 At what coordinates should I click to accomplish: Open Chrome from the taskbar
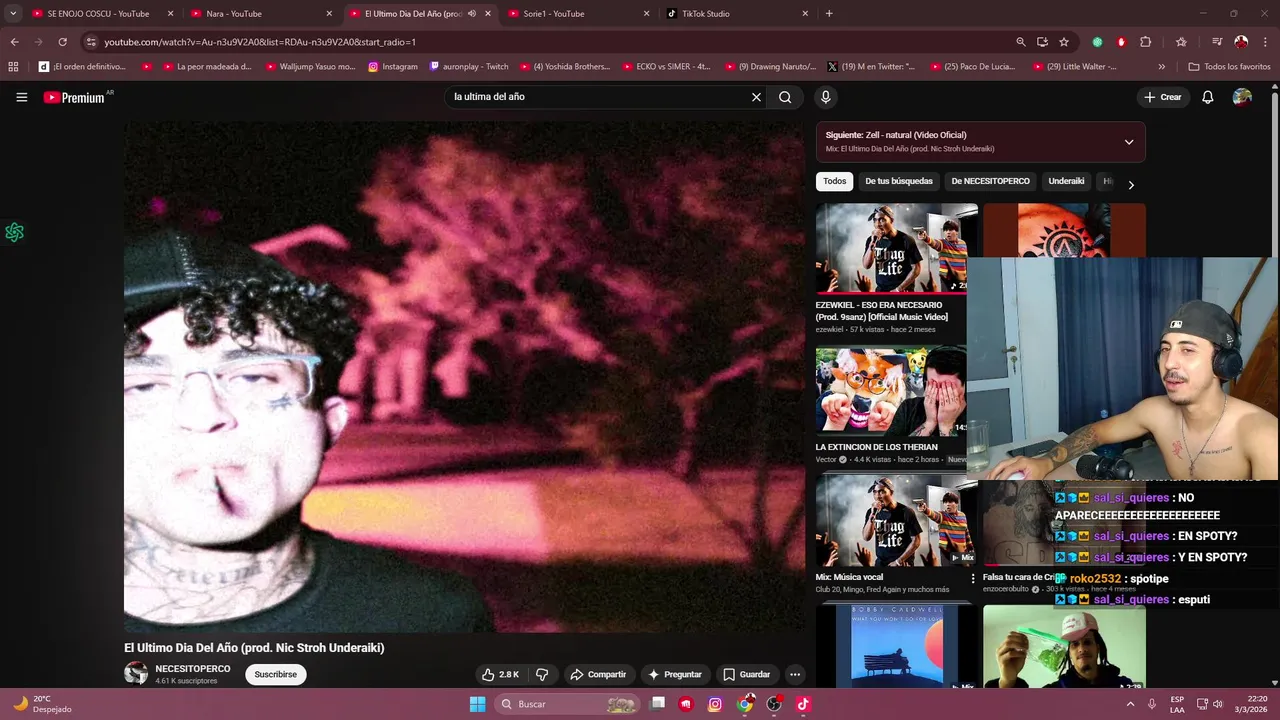pos(745,704)
